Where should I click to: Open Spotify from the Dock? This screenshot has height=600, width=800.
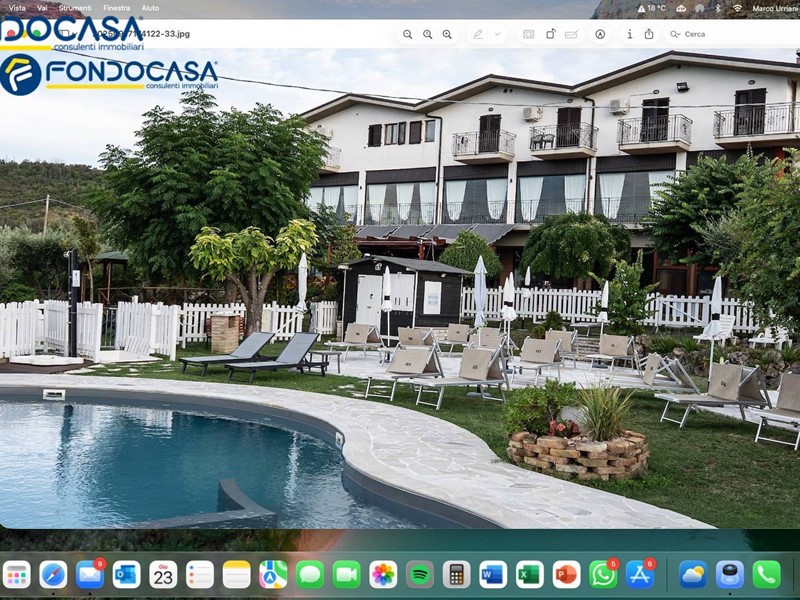click(x=420, y=574)
